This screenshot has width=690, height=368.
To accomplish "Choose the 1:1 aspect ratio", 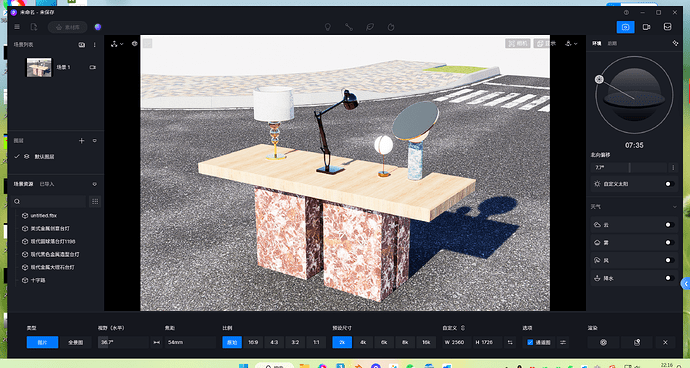I will click(316, 342).
